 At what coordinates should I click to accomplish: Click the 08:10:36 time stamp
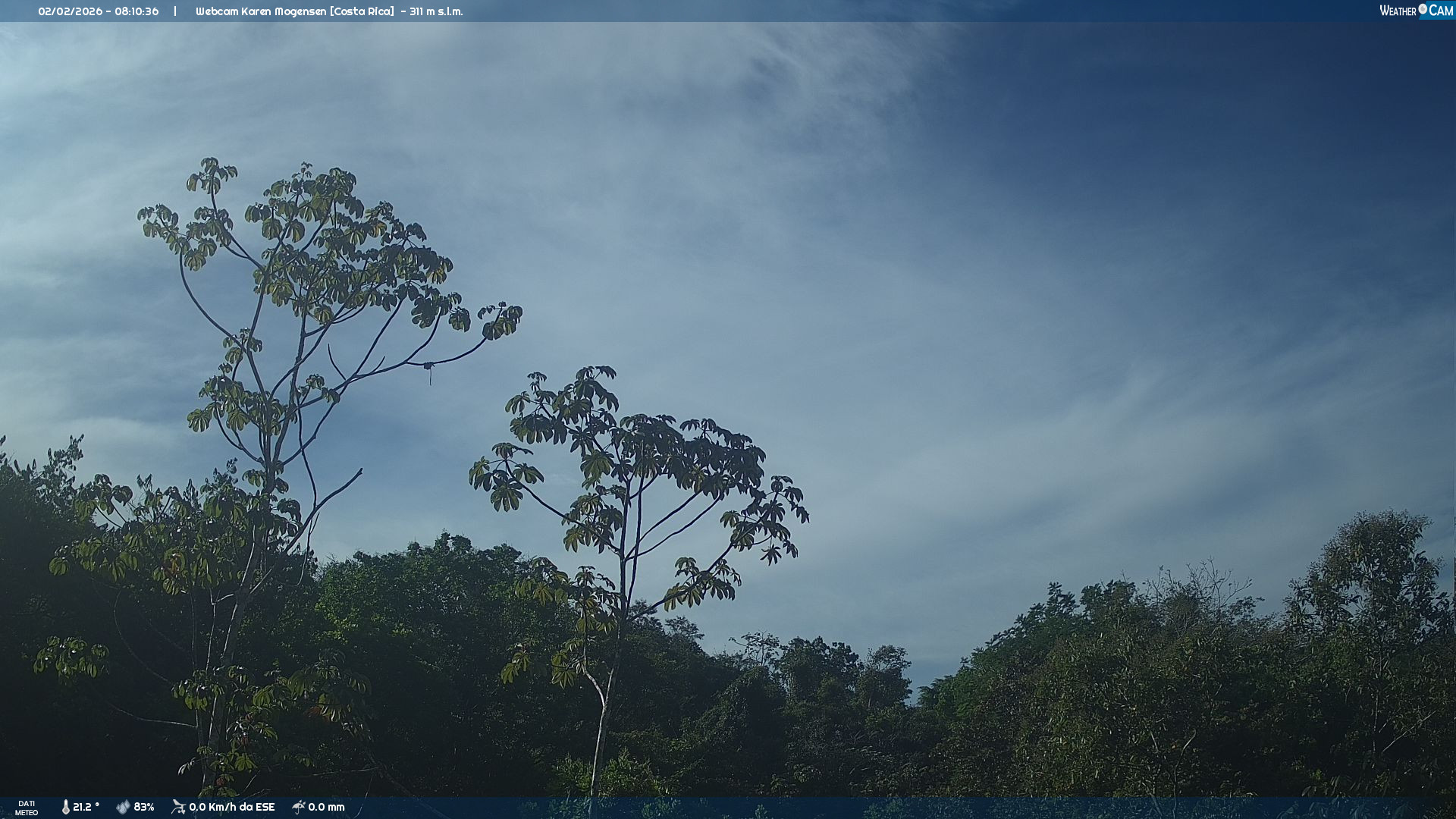[x=136, y=11]
